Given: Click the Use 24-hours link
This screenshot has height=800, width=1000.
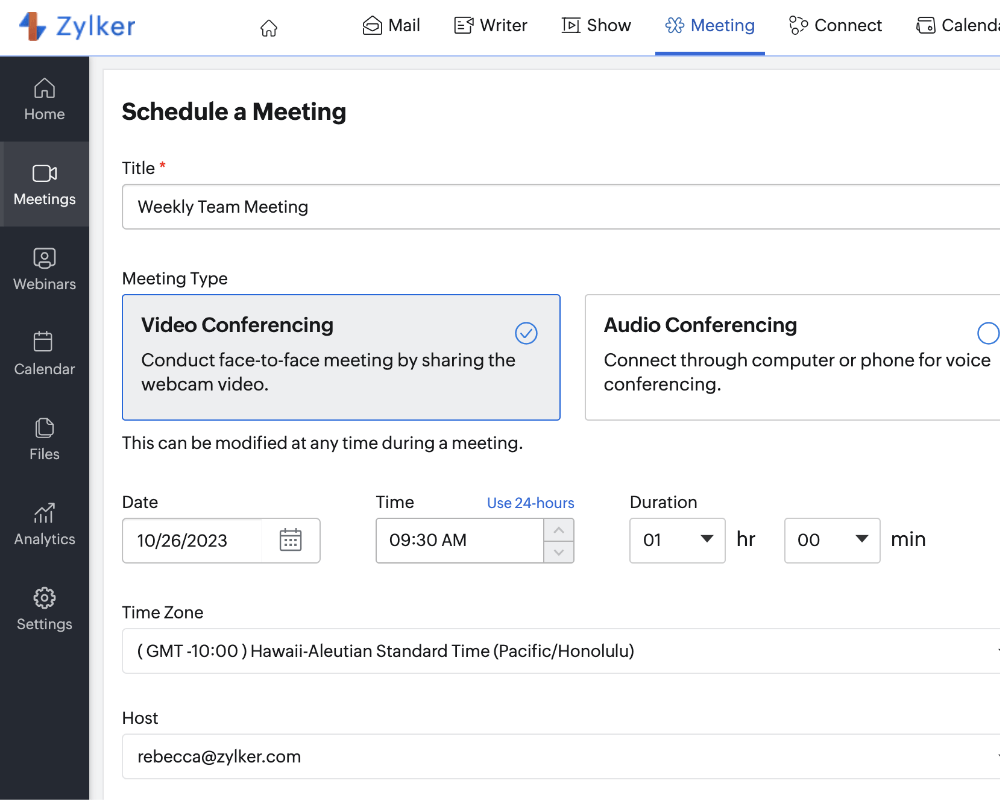Looking at the screenshot, I should pos(530,503).
